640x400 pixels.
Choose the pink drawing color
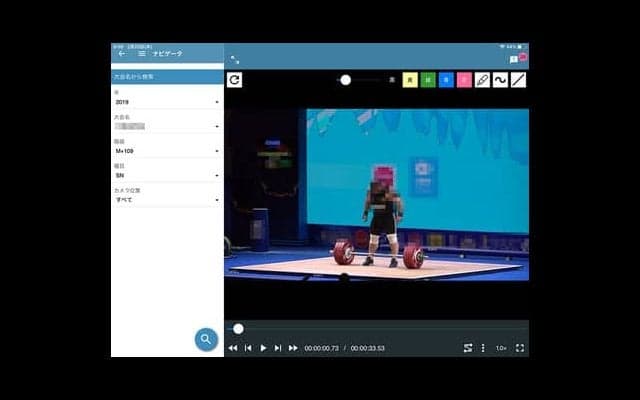click(x=464, y=80)
